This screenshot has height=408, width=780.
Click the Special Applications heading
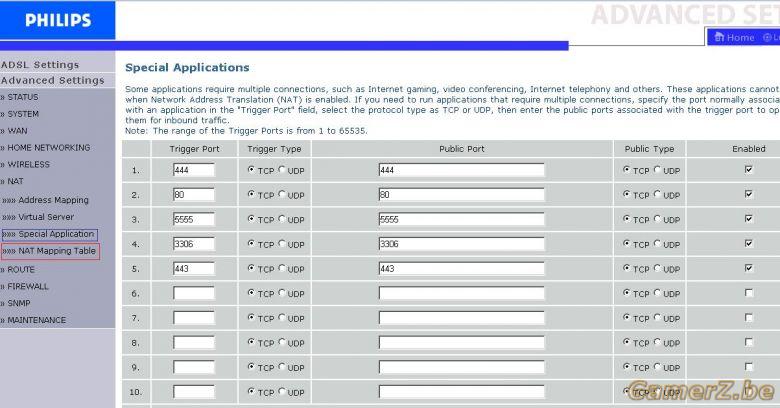point(187,68)
